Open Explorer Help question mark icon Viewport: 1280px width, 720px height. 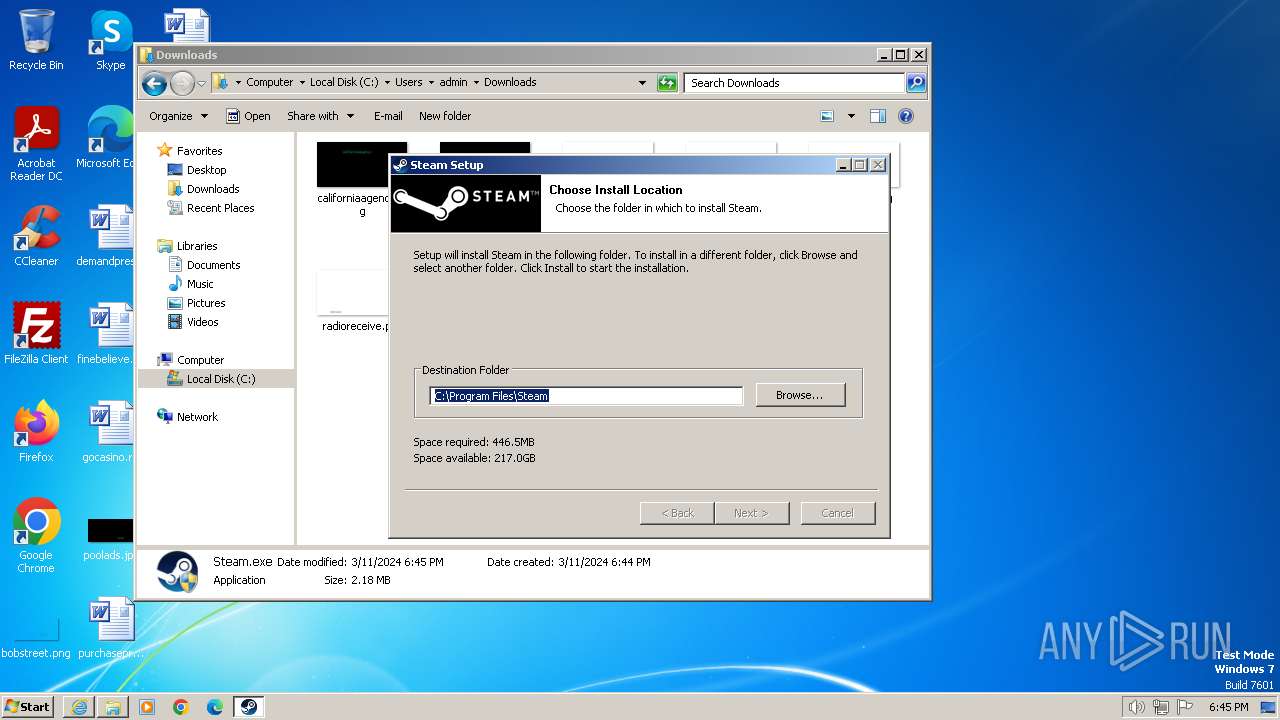(906, 116)
